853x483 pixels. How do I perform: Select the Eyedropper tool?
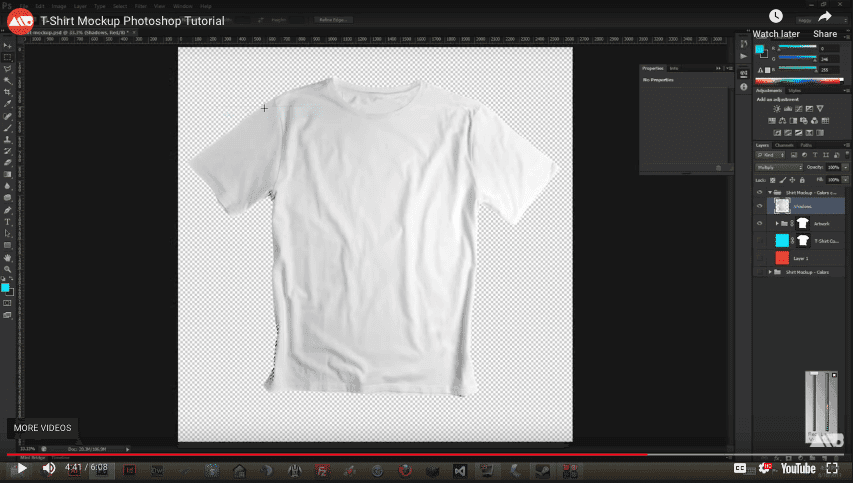(x=8, y=104)
